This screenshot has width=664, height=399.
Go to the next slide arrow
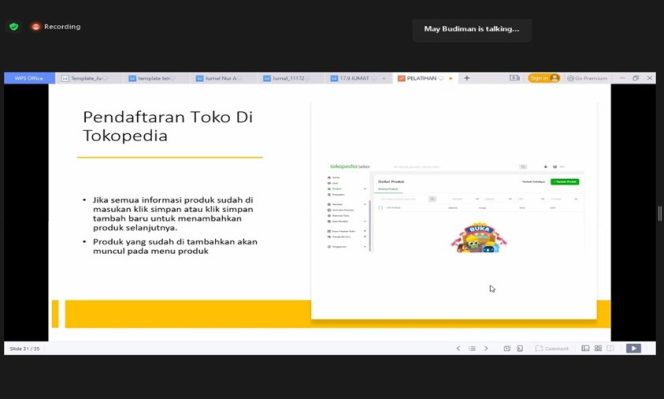486,348
